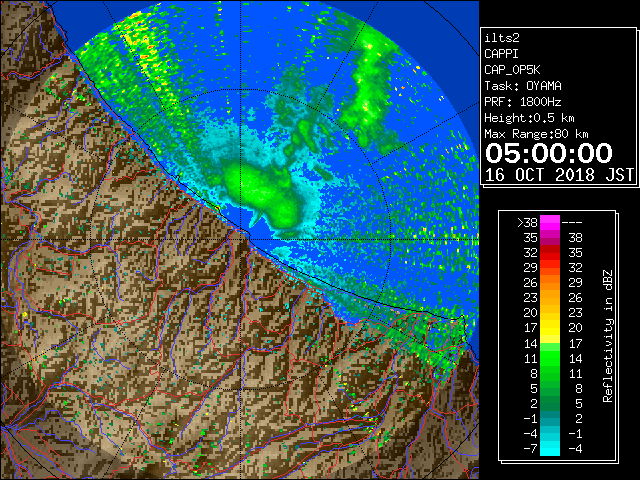
Task: Click the 'Task: OYAMA' line
Action: coord(523,86)
